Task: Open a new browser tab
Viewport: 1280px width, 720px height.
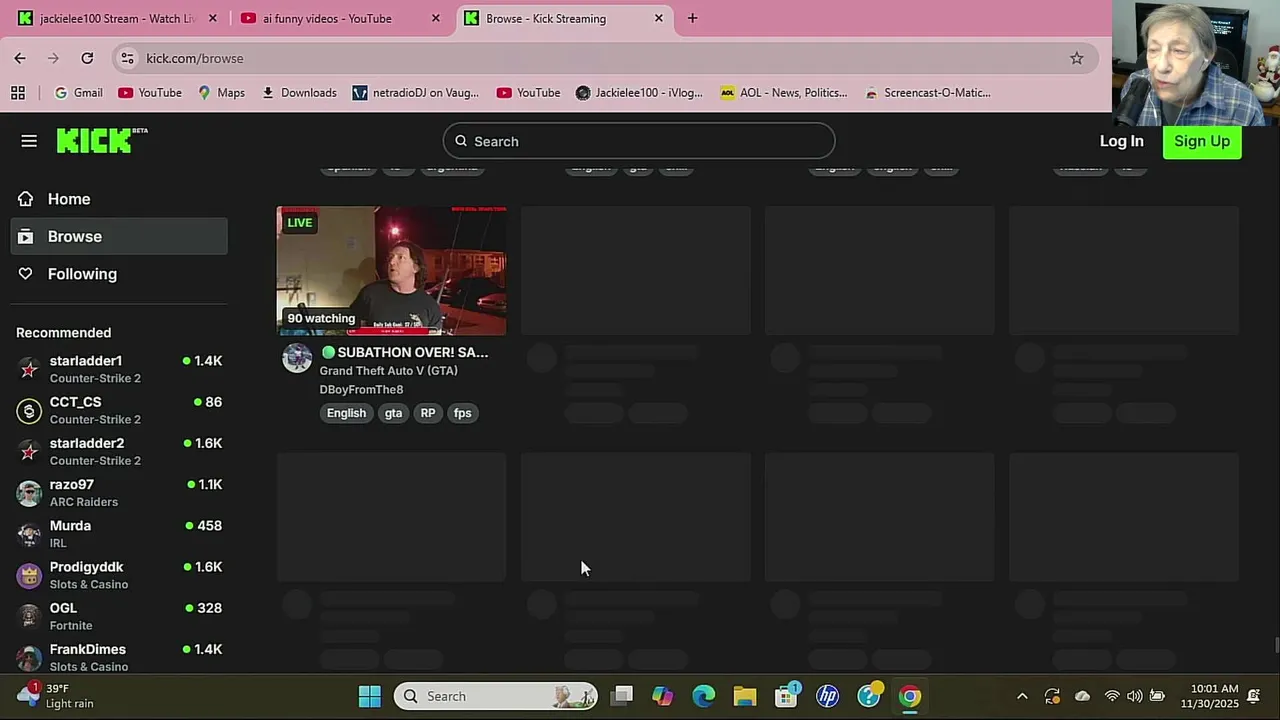Action: click(x=692, y=18)
